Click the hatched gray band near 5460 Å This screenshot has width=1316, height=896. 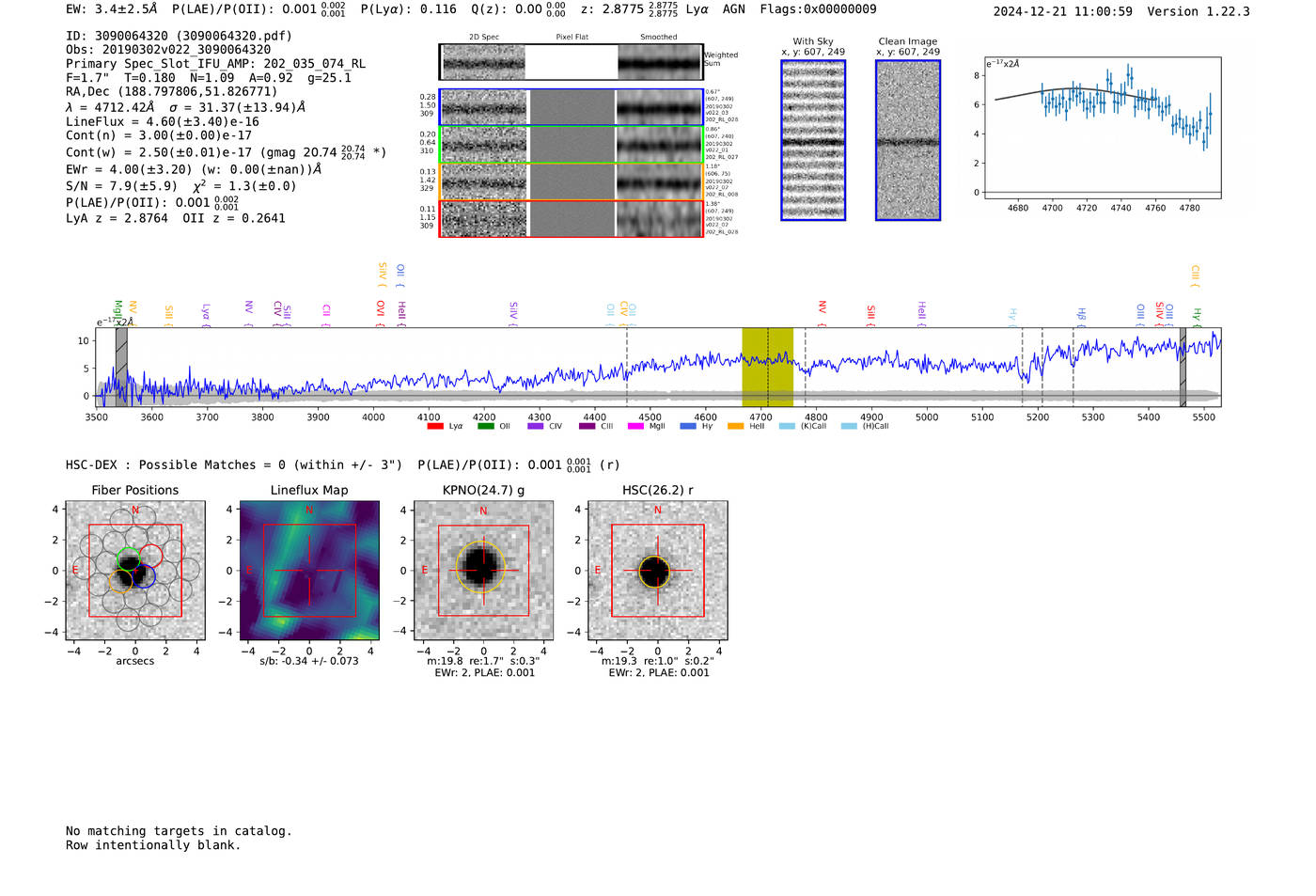(1183, 367)
